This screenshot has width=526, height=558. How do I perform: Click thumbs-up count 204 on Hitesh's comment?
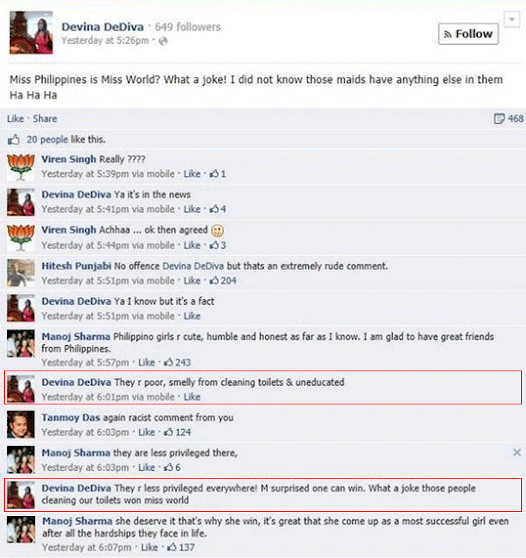pos(223,280)
